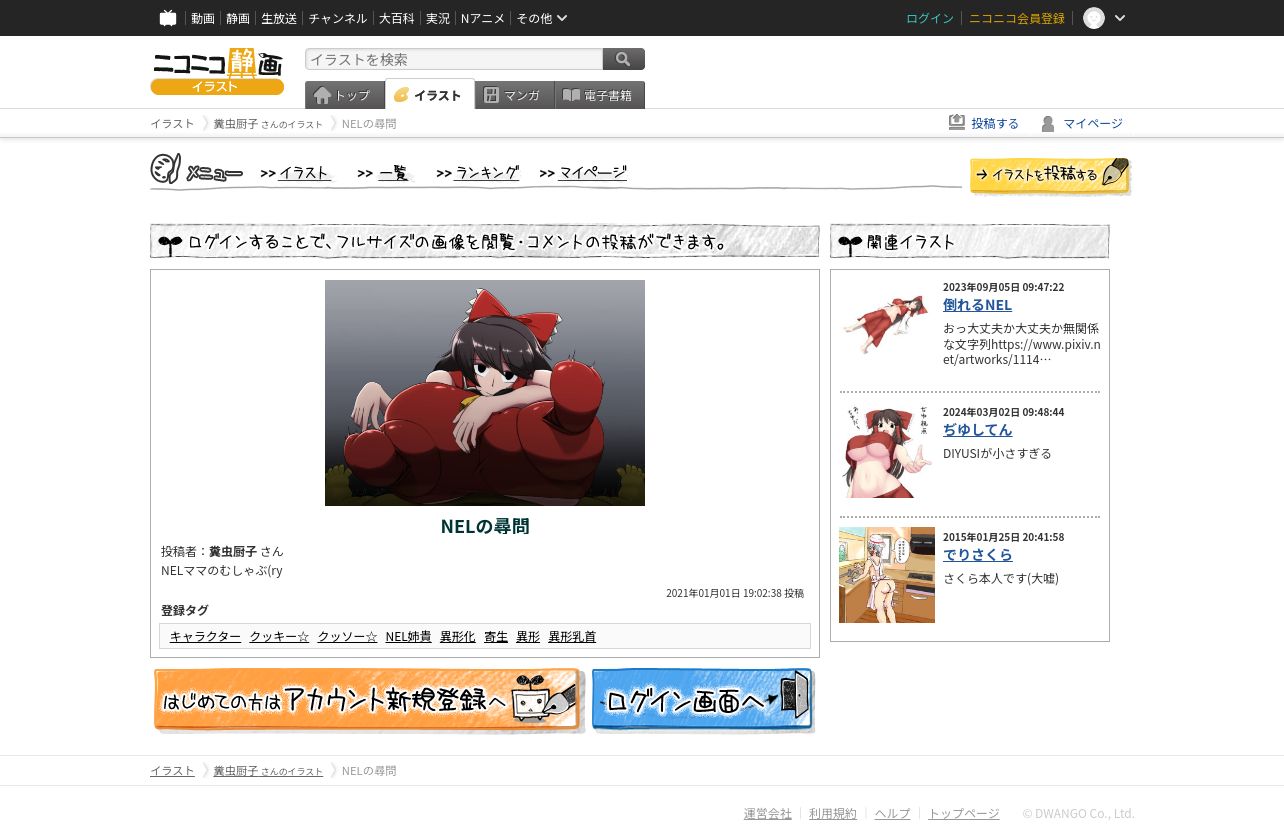Viewport: 1284px width, 840px height.
Task: Click 糞虫厨子 さんのイラスト bottom breadcrumb
Action: [268, 771]
